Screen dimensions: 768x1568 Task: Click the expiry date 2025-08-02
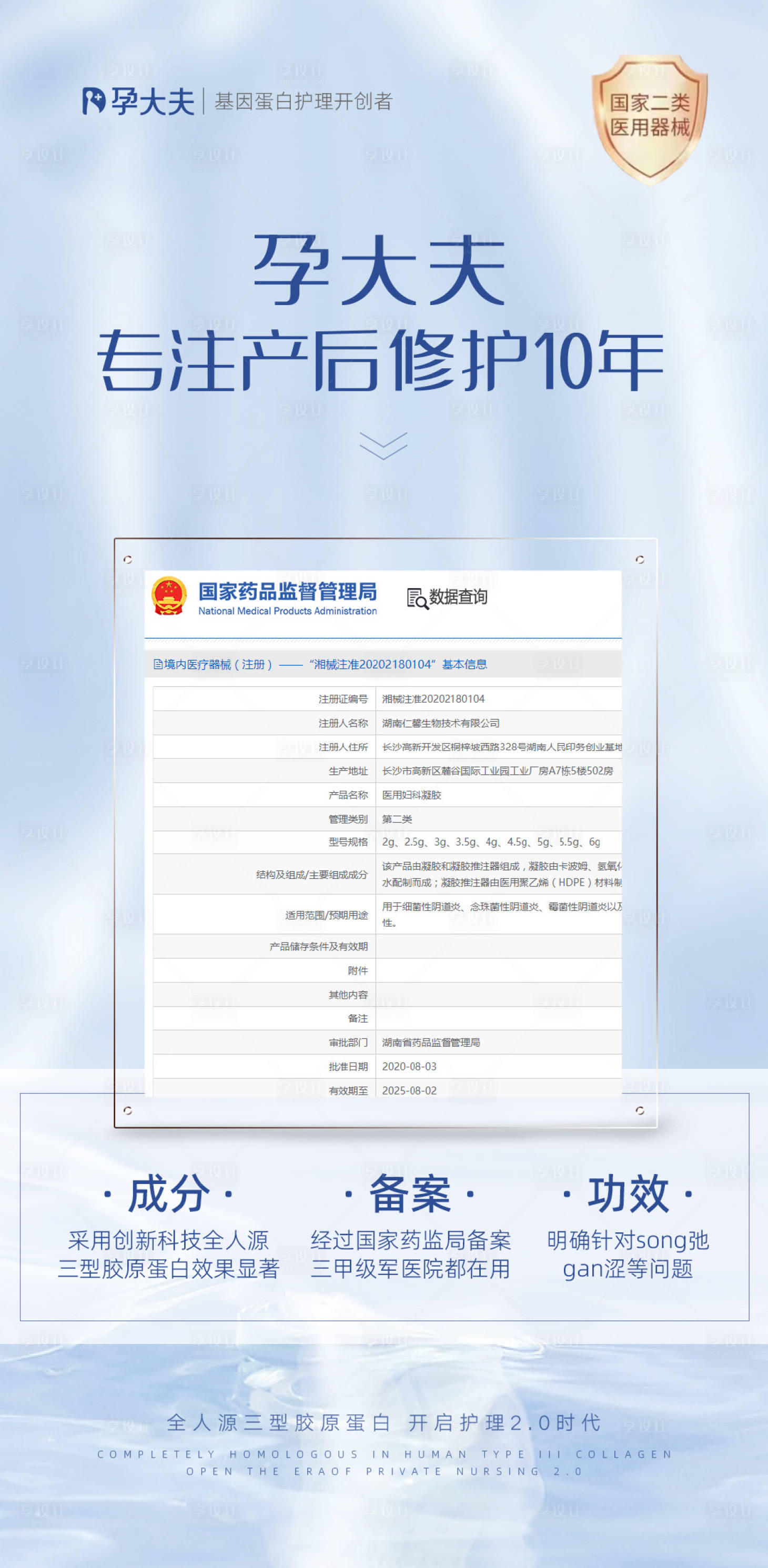409,1090
